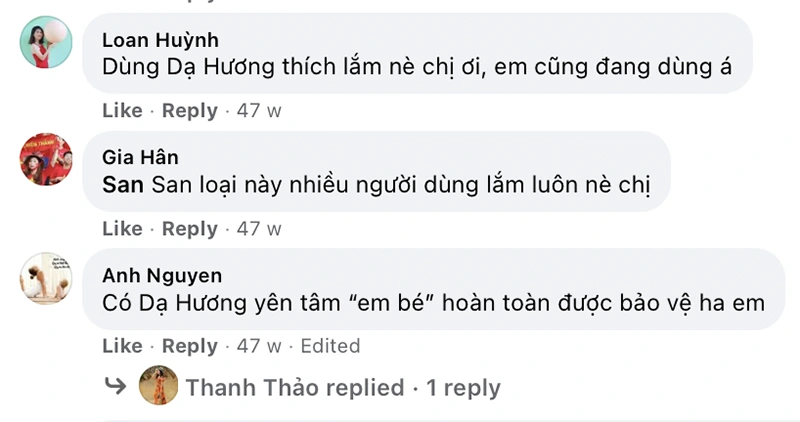Screen dimensions: 800x422
Task: Open Loan Huỳnh's name link
Action: click(x=160, y=41)
